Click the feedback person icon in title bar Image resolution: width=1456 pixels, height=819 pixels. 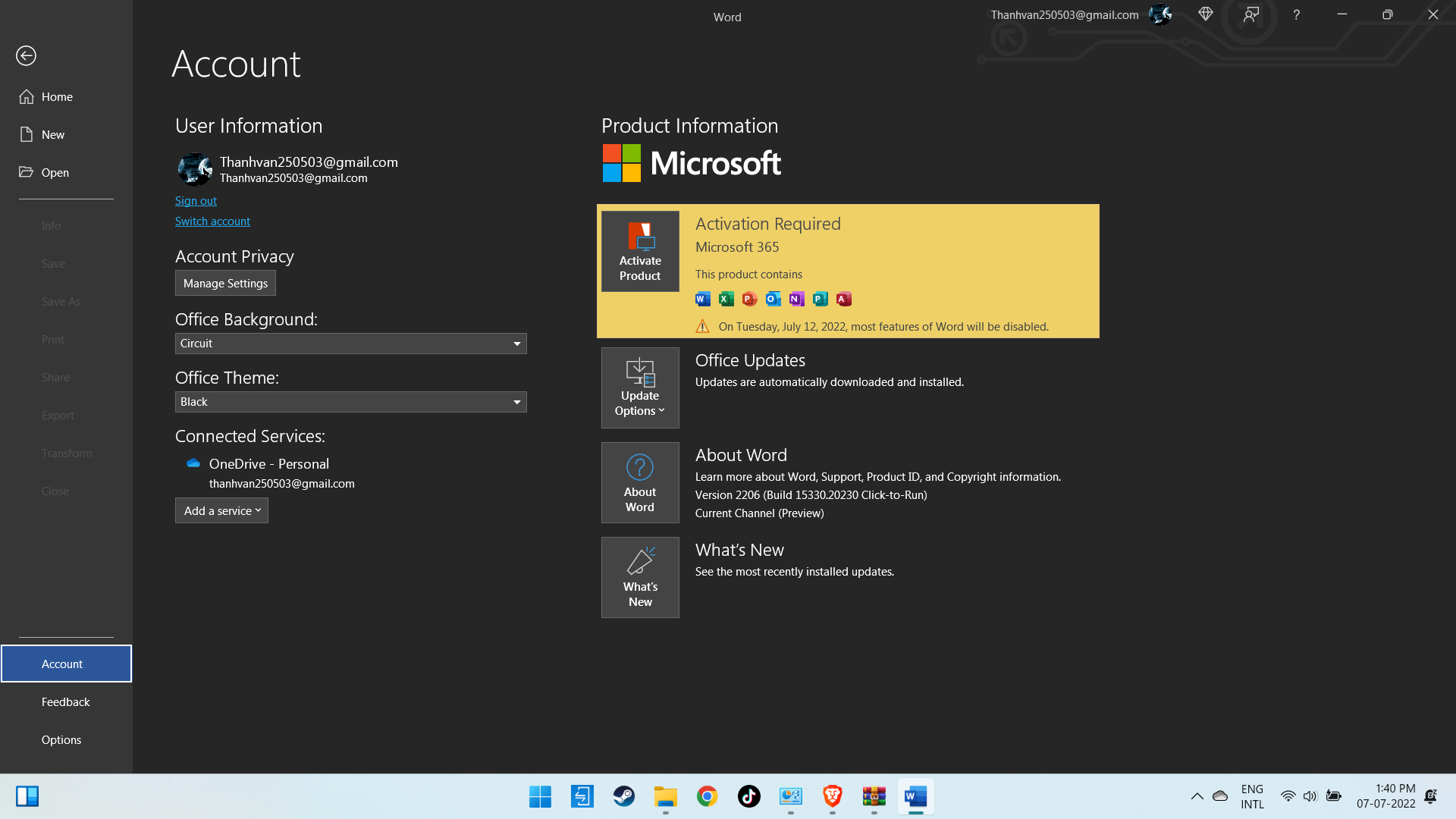1251,14
